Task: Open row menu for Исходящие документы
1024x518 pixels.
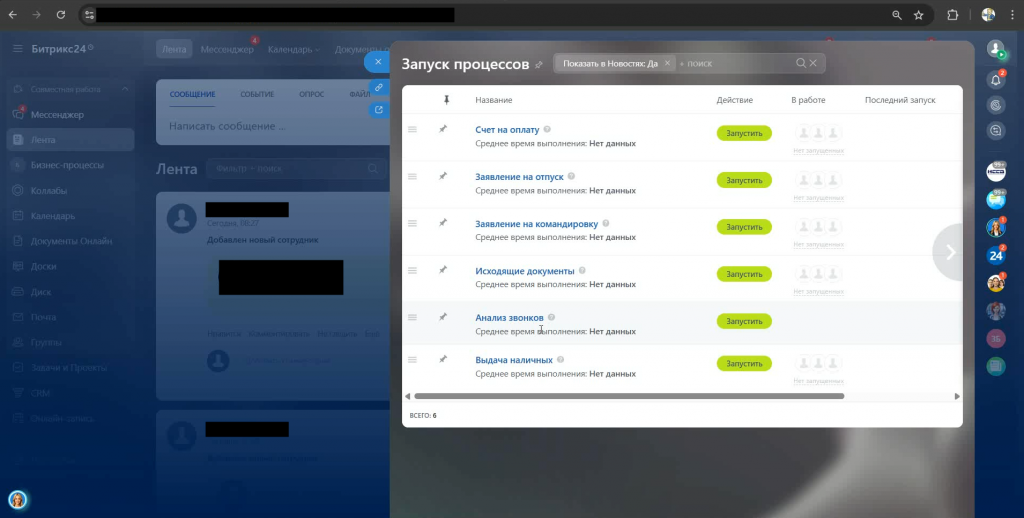Action: coord(412,270)
